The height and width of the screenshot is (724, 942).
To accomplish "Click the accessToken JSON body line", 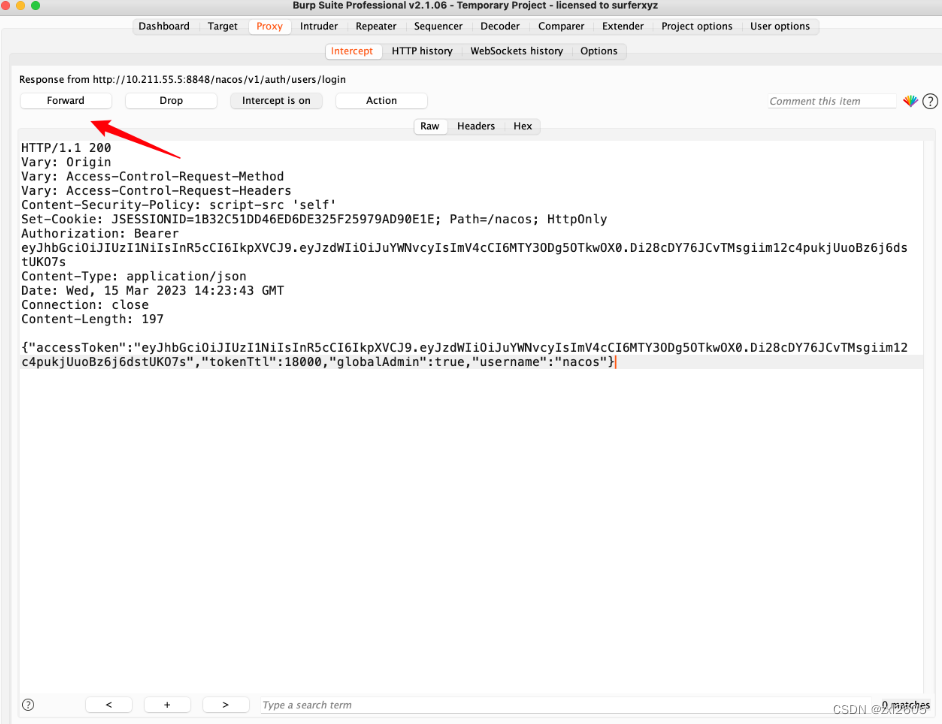I will click(x=464, y=354).
